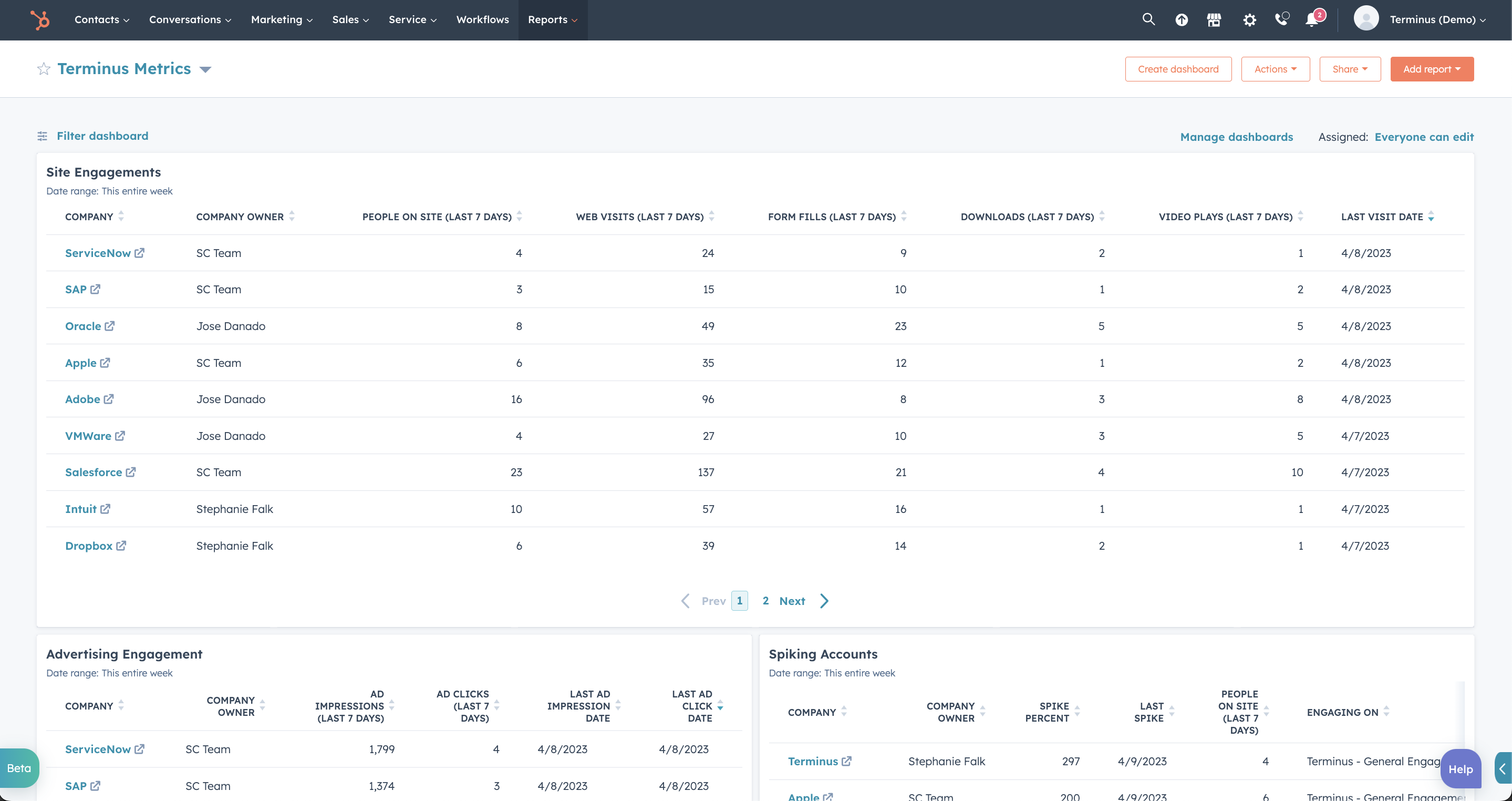
Task: Sort Advertising Engagement by Last Ad Click Date
Action: click(720, 705)
